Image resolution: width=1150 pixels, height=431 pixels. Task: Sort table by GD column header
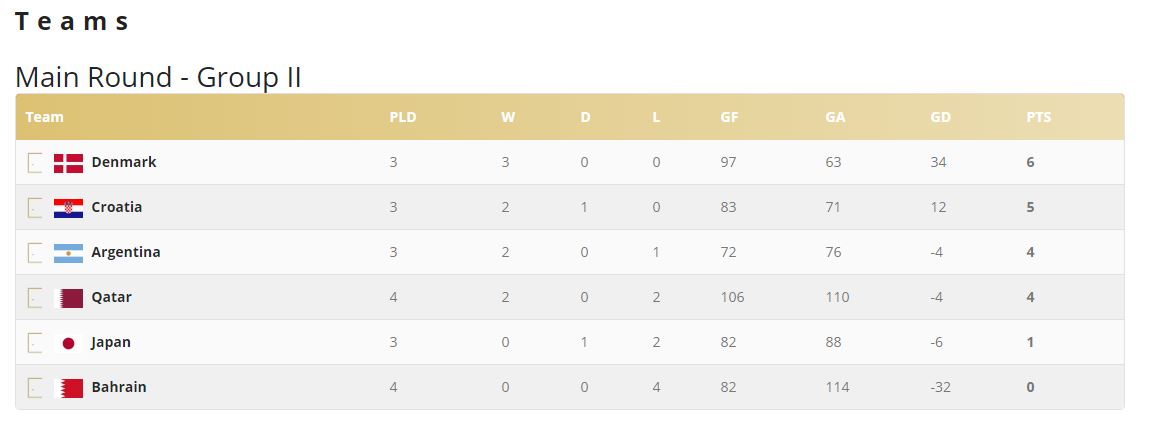(940, 117)
